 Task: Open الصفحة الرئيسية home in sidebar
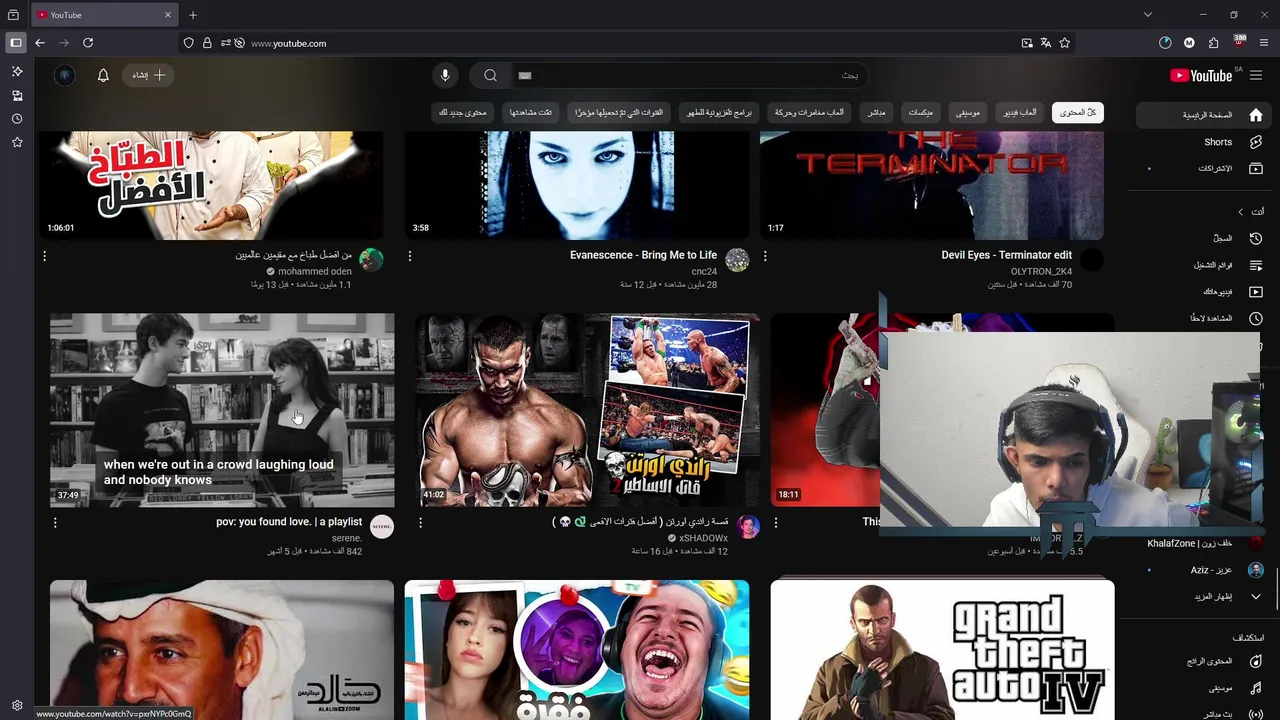pos(1205,115)
